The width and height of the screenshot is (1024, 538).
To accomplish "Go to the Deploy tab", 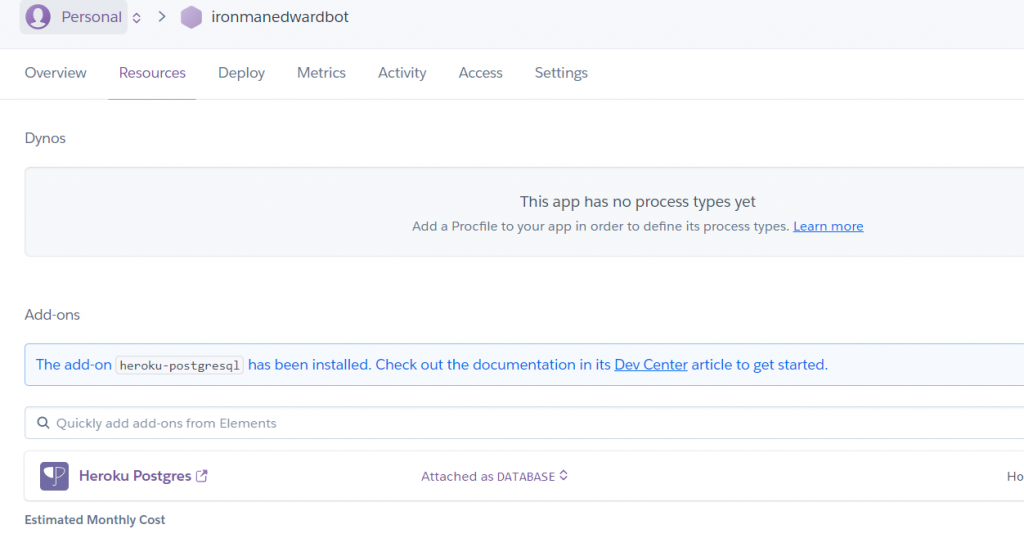I will tap(242, 73).
